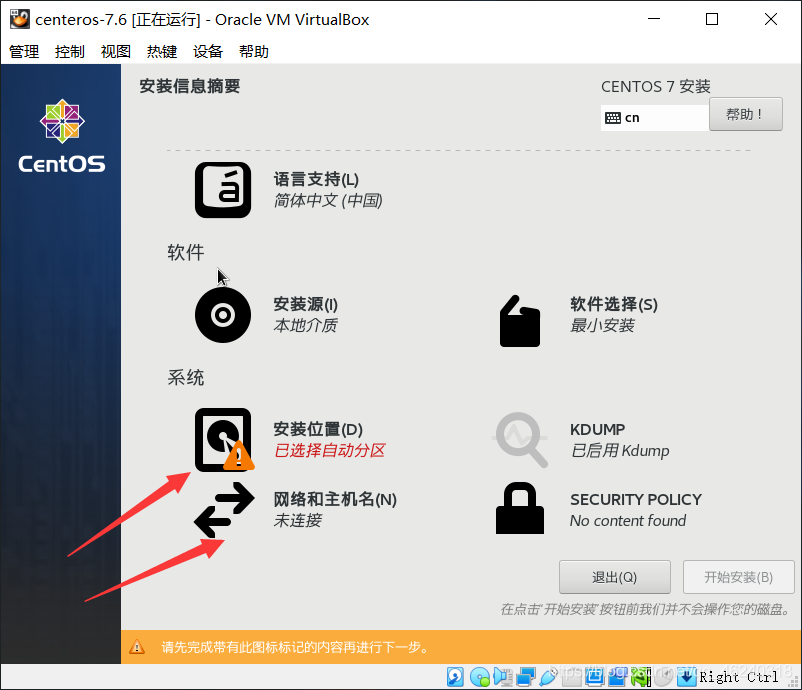Open software selection package icon

tap(520, 321)
